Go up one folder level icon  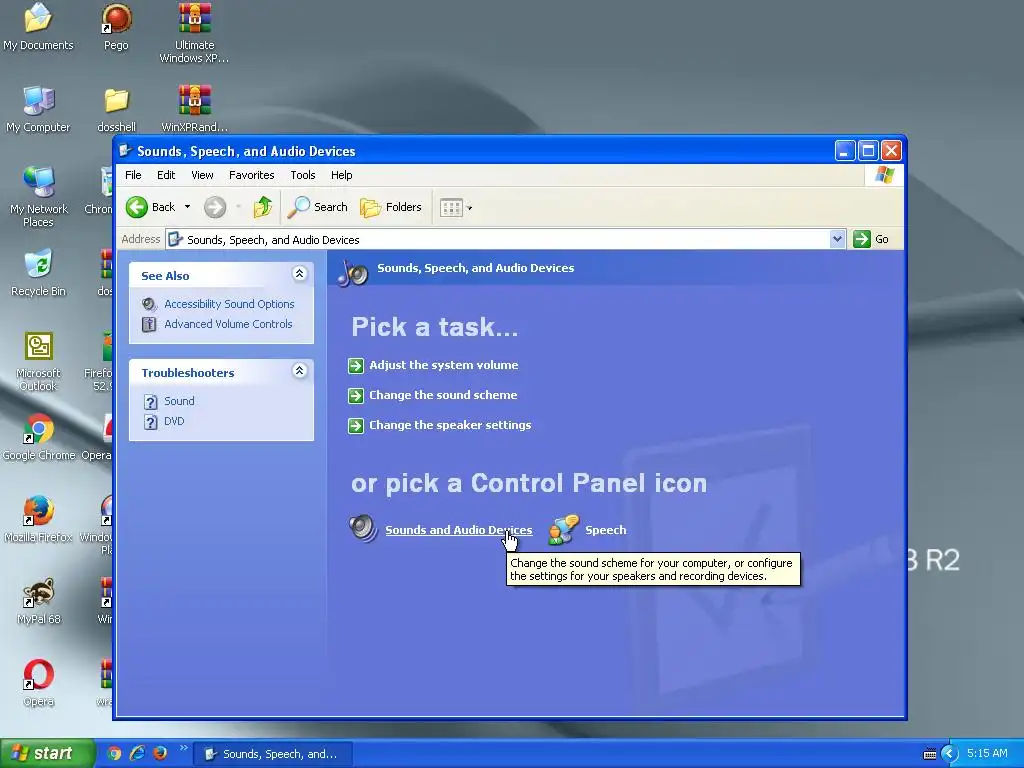(263, 207)
